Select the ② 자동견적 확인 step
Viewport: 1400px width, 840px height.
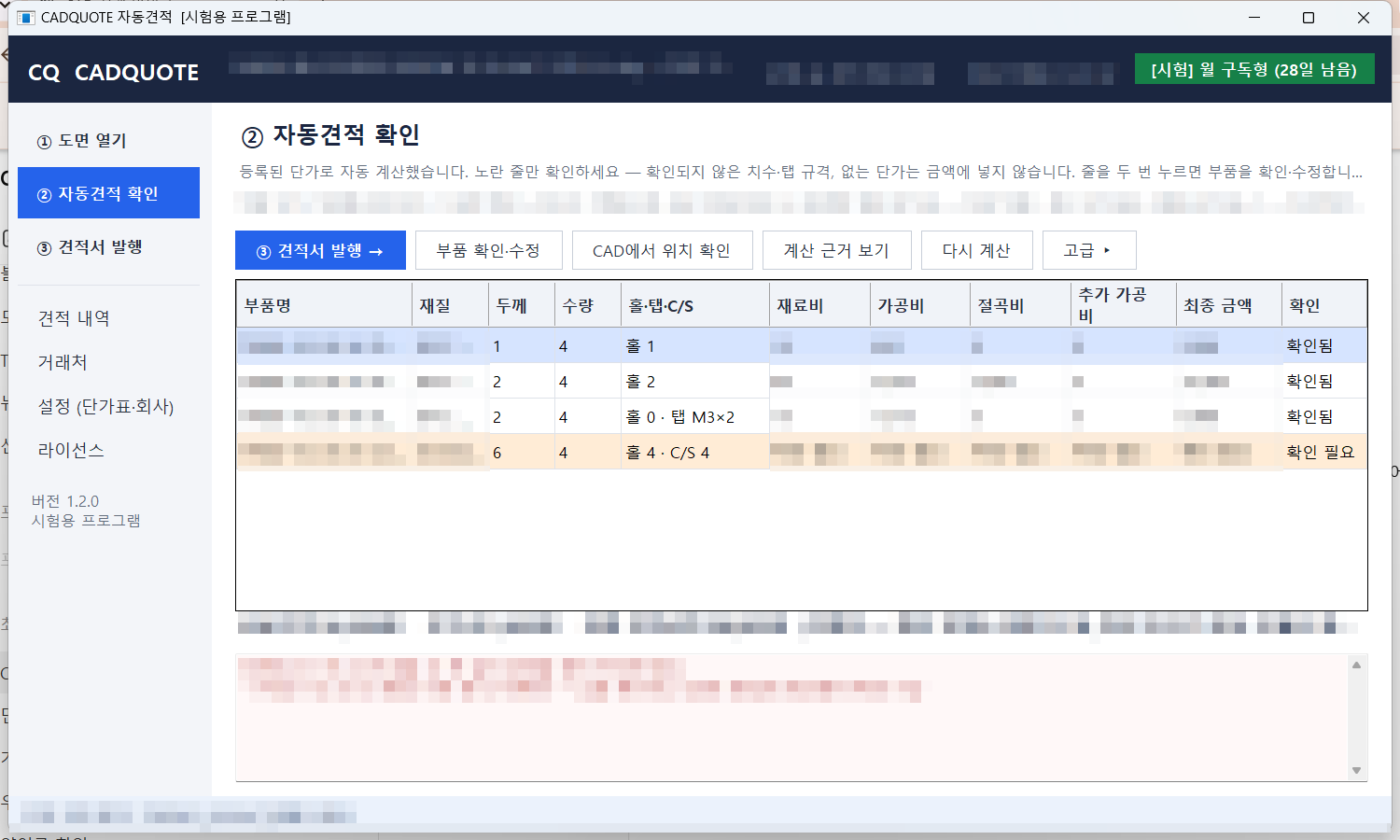pos(108,193)
